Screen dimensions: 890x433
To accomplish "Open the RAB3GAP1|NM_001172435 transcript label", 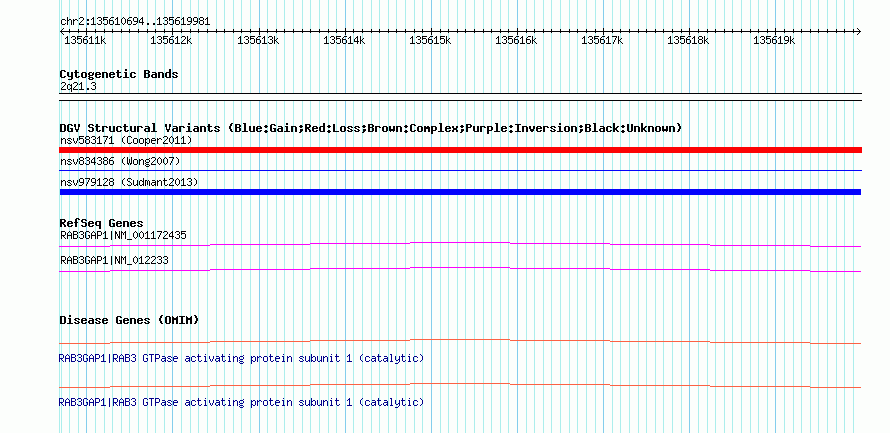I will 123,234.
